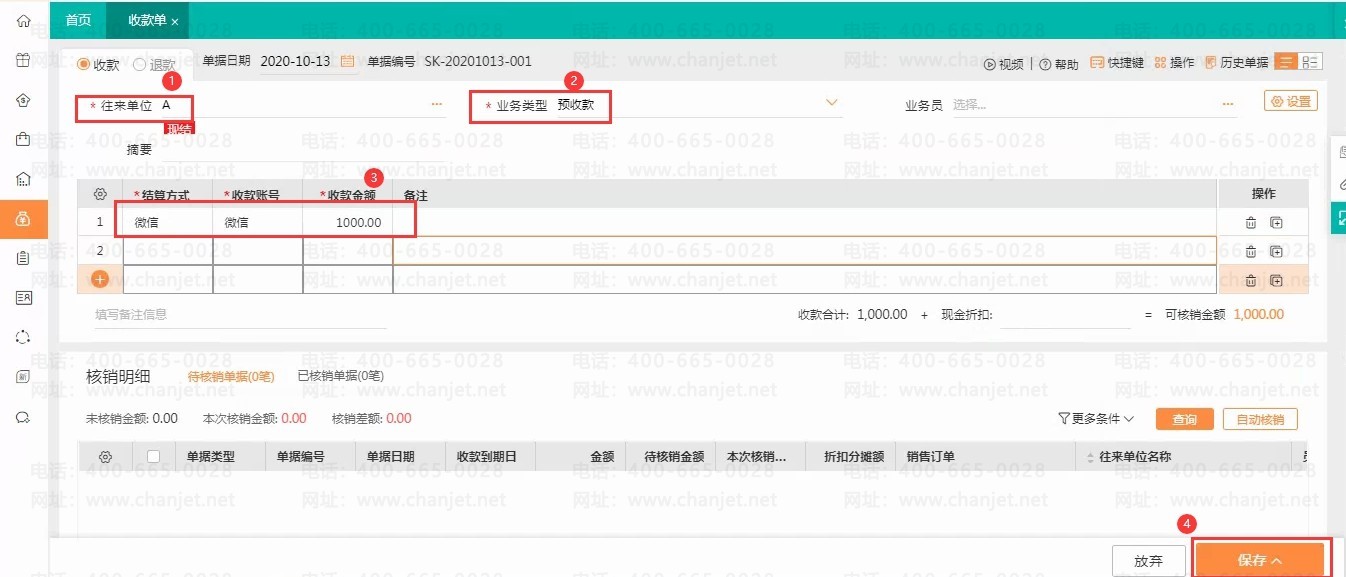Click the 单据类型 column header
Viewport: 1346px width, 577px height.
pos(220,457)
